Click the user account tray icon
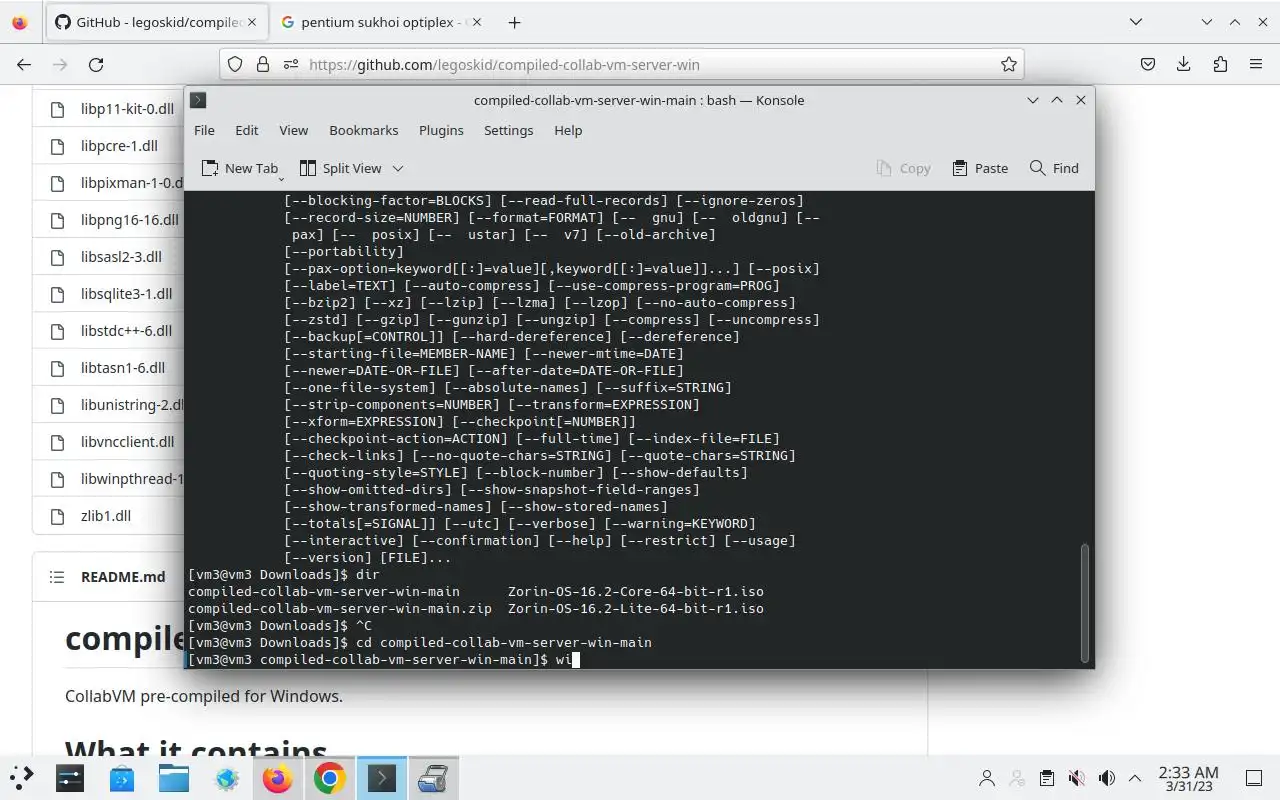The height and width of the screenshot is (800, 1280). pyautogui.click(x=987, y=778)
